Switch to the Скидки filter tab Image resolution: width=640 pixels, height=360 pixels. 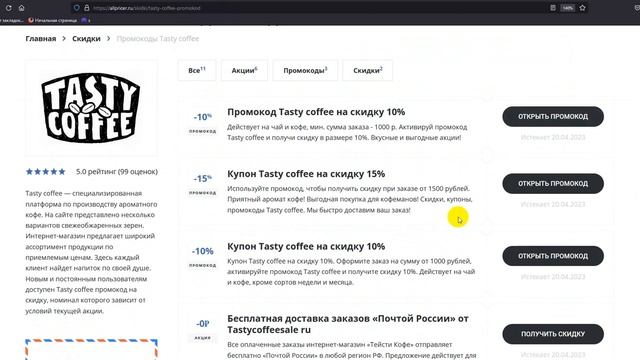[x=367, y=70]
